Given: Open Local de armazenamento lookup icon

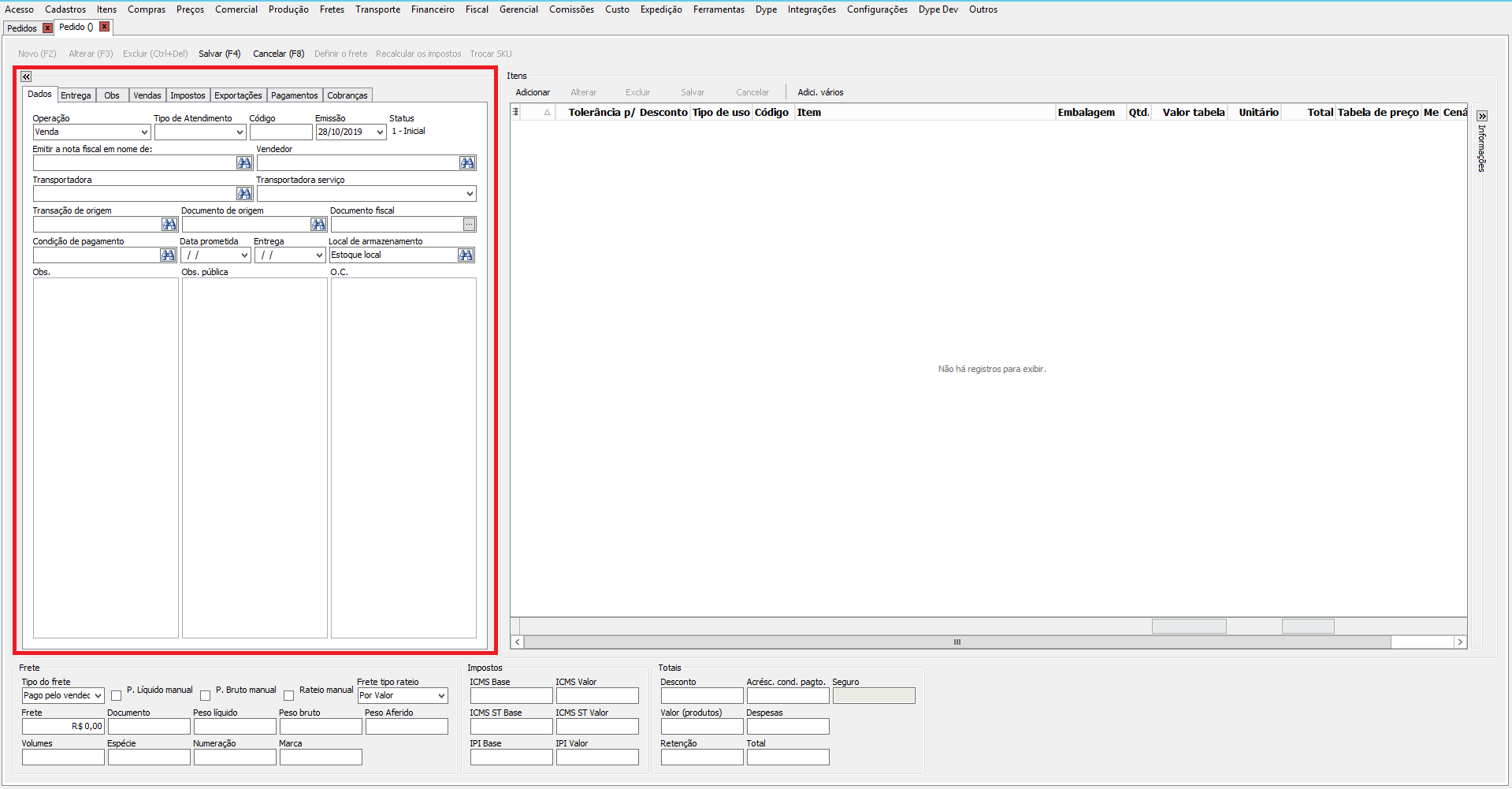Looking at the screenshot, I should click(466, 255).
